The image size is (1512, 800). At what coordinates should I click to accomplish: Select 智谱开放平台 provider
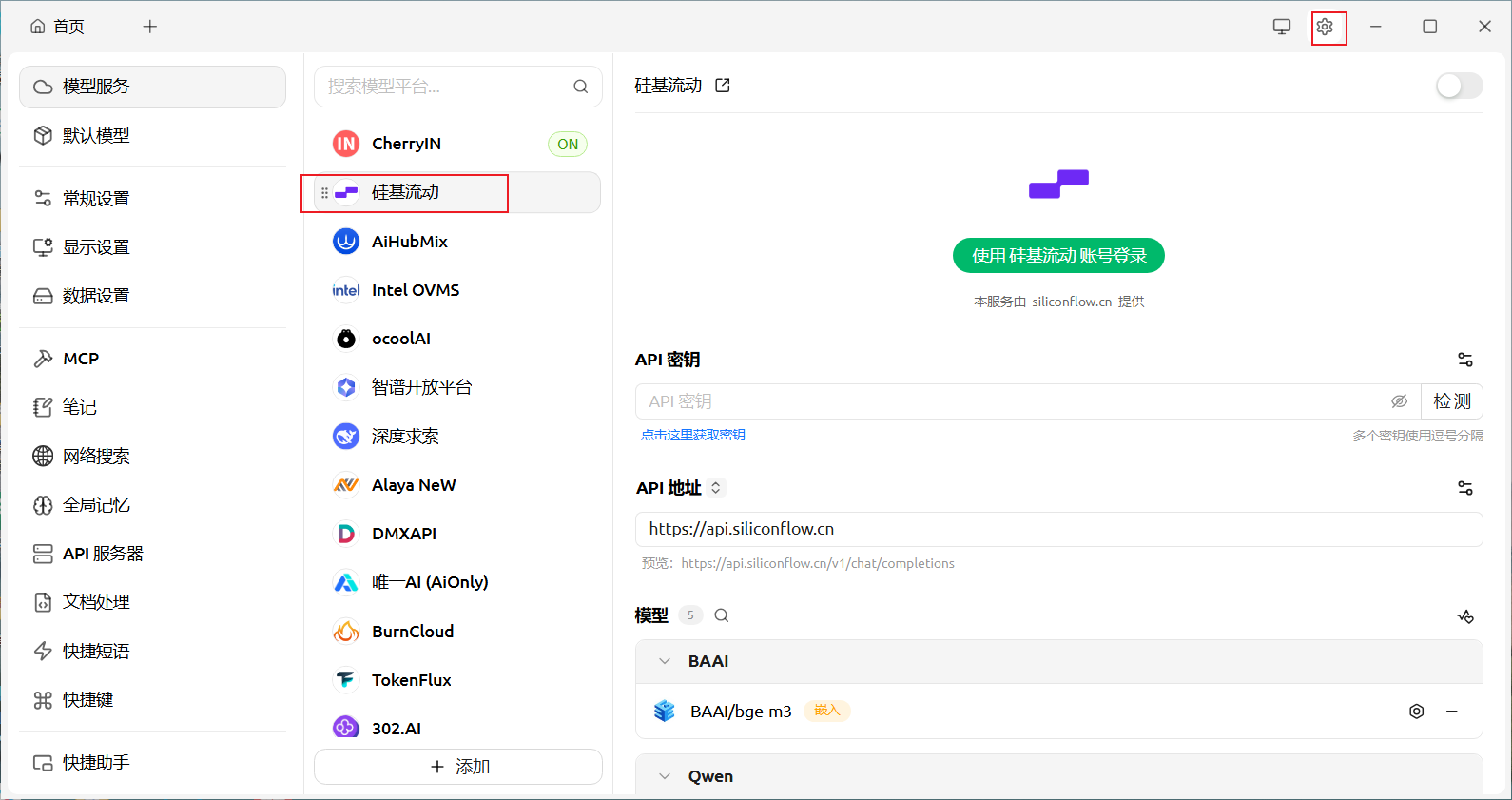(457, 387)
